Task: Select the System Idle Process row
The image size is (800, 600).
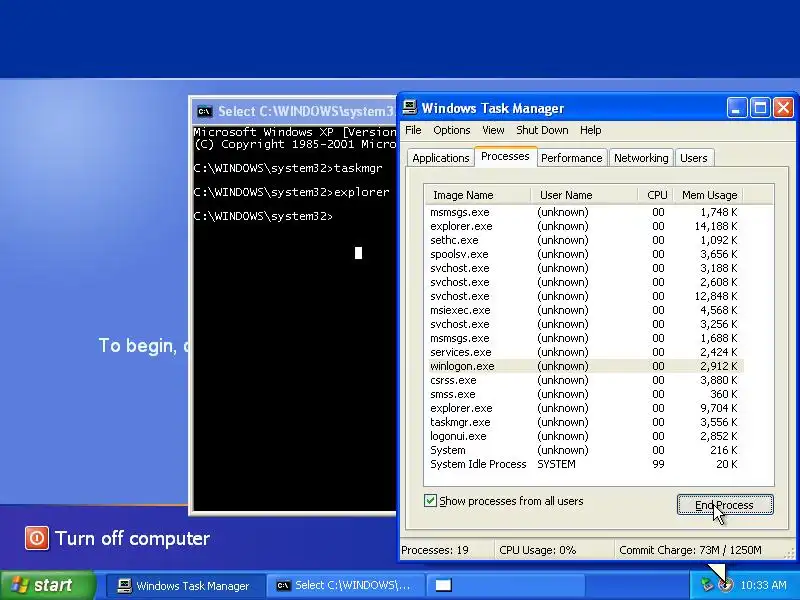Action: click(584, 464)
